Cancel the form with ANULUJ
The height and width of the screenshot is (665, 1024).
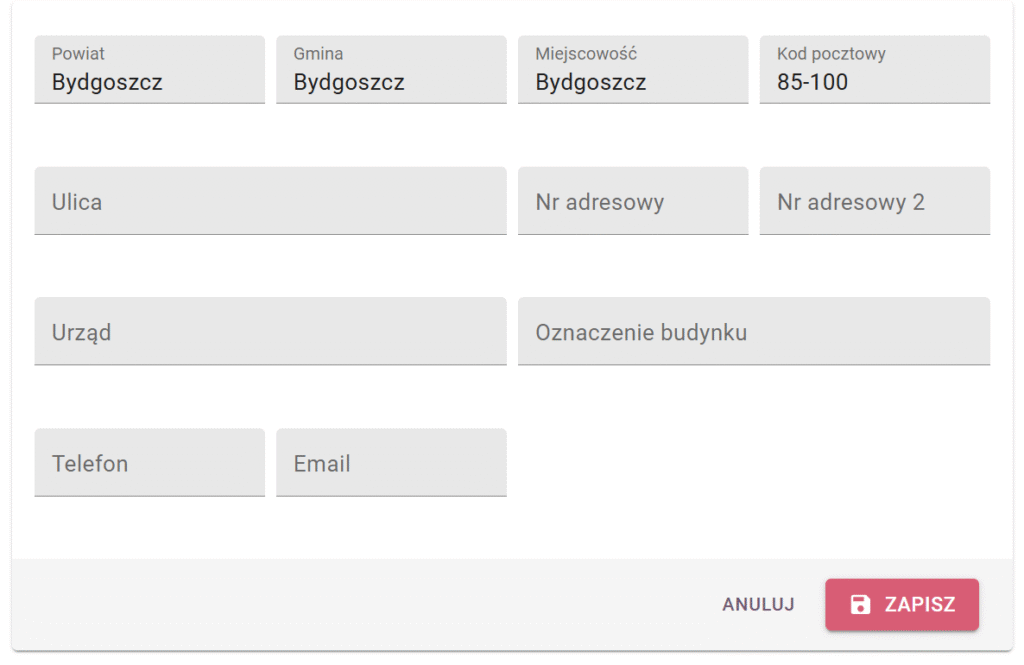(x=758, y=604)
